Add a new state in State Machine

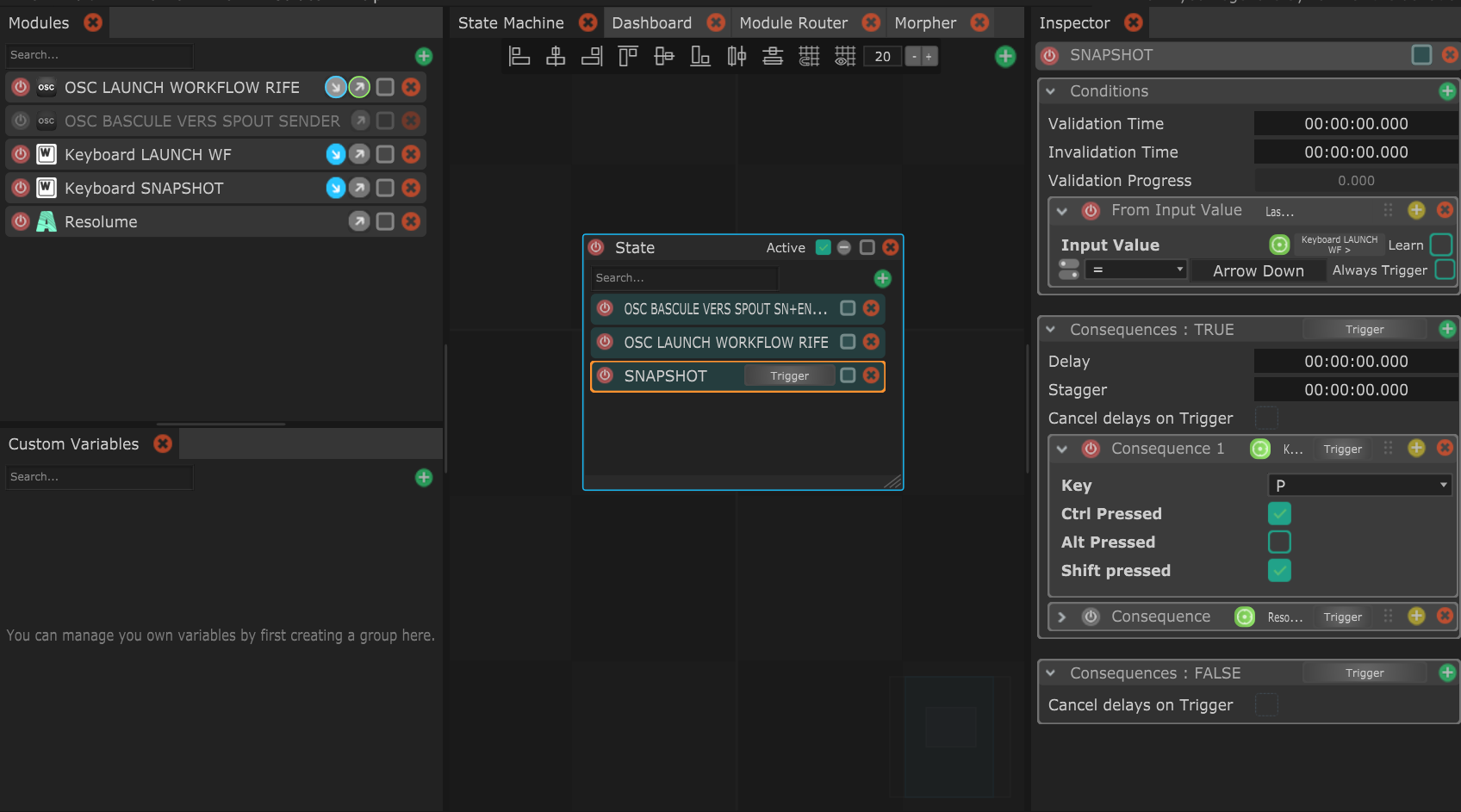click(x=1004, y=57)
